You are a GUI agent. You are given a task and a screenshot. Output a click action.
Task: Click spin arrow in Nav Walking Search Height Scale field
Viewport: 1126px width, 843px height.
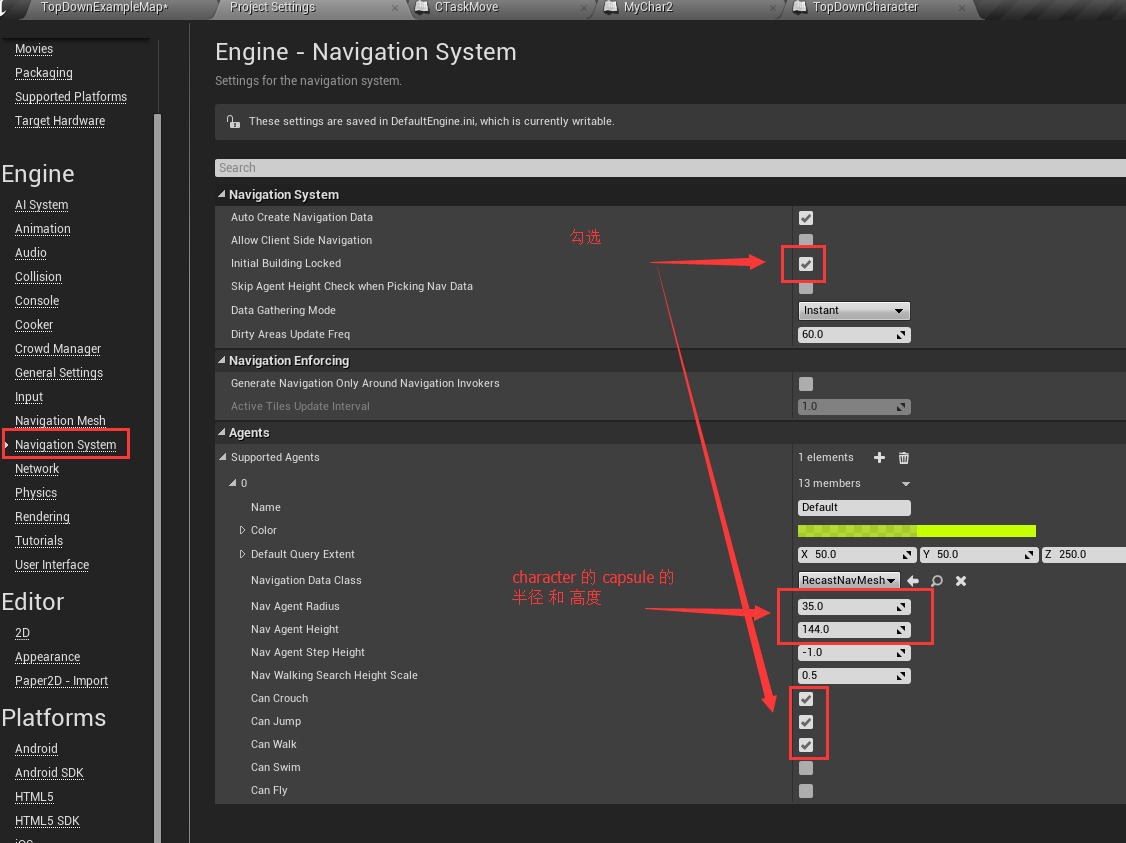click(x=901, y=676)
